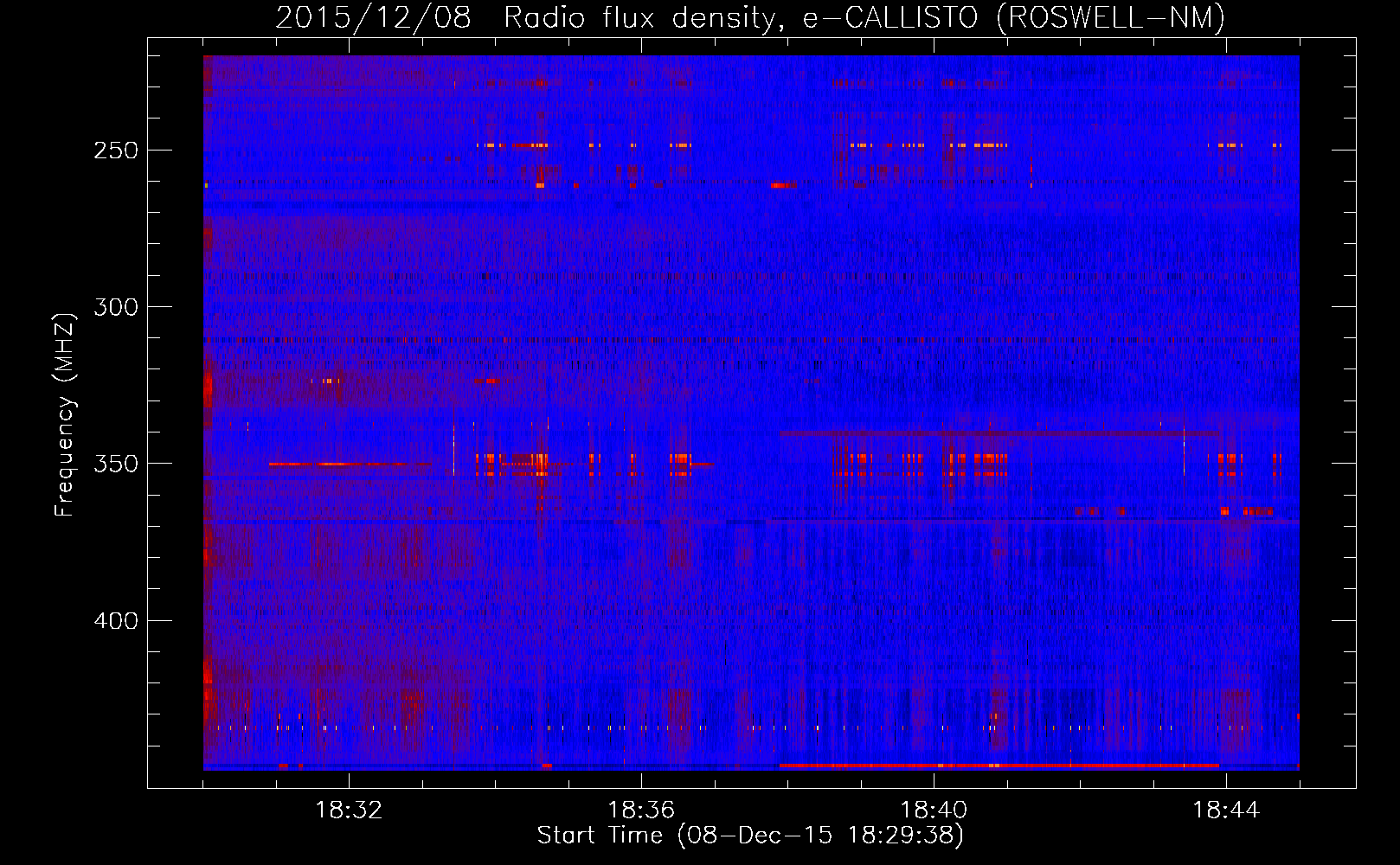The height and width of the screenshot is (865, 1400).
Task: Click the '18:32' time tick label
Action: [x=349, y=811]
